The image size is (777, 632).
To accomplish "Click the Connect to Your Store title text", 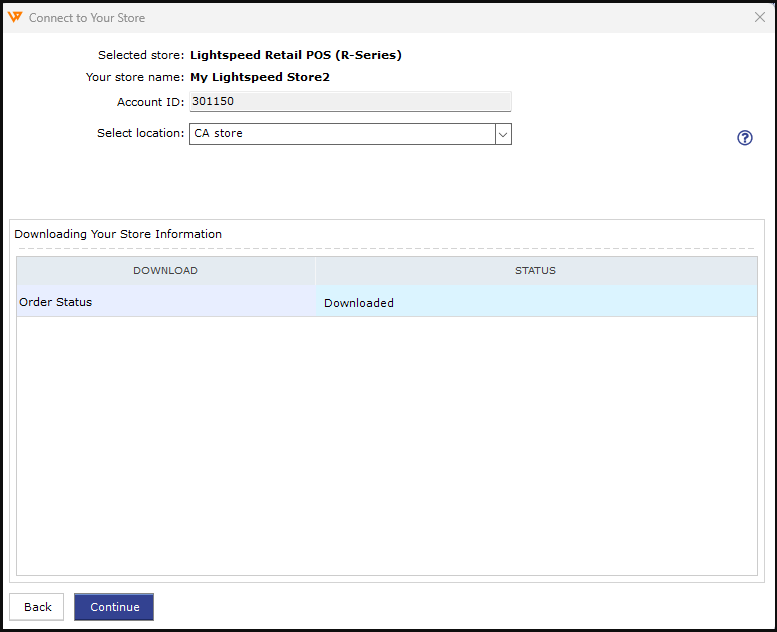I will pos(87,18).
